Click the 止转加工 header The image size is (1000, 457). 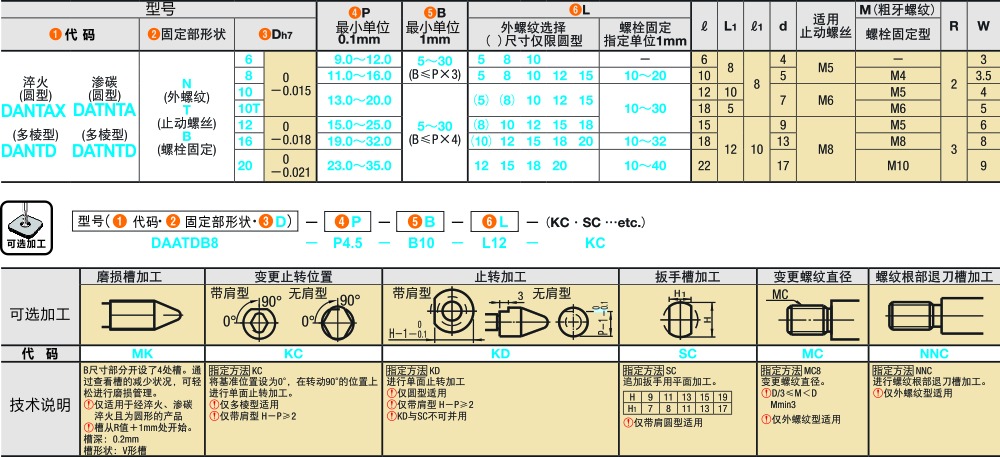(500, 276)
